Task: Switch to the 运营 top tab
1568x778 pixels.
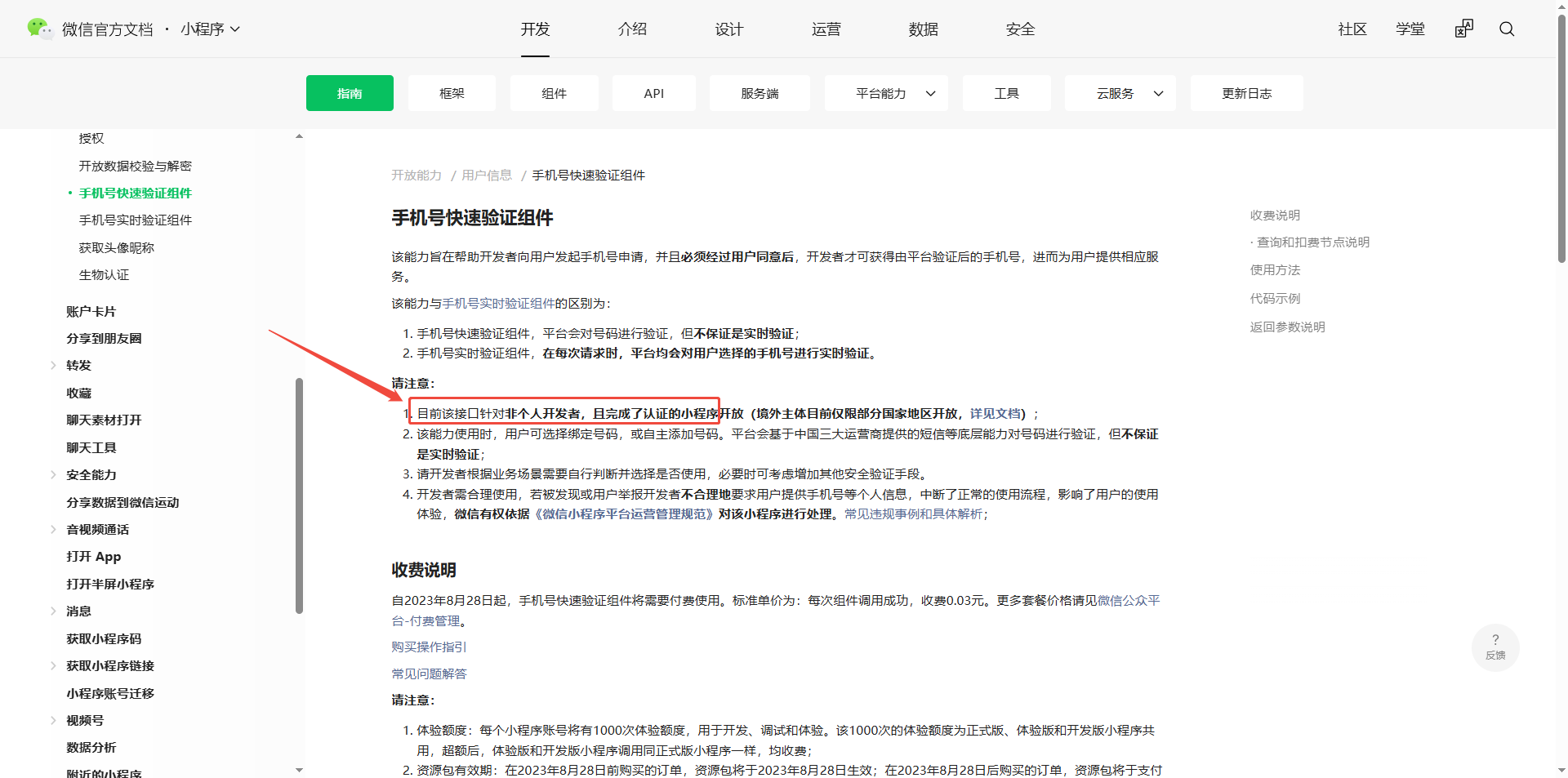Action: (x=826, y=29)
